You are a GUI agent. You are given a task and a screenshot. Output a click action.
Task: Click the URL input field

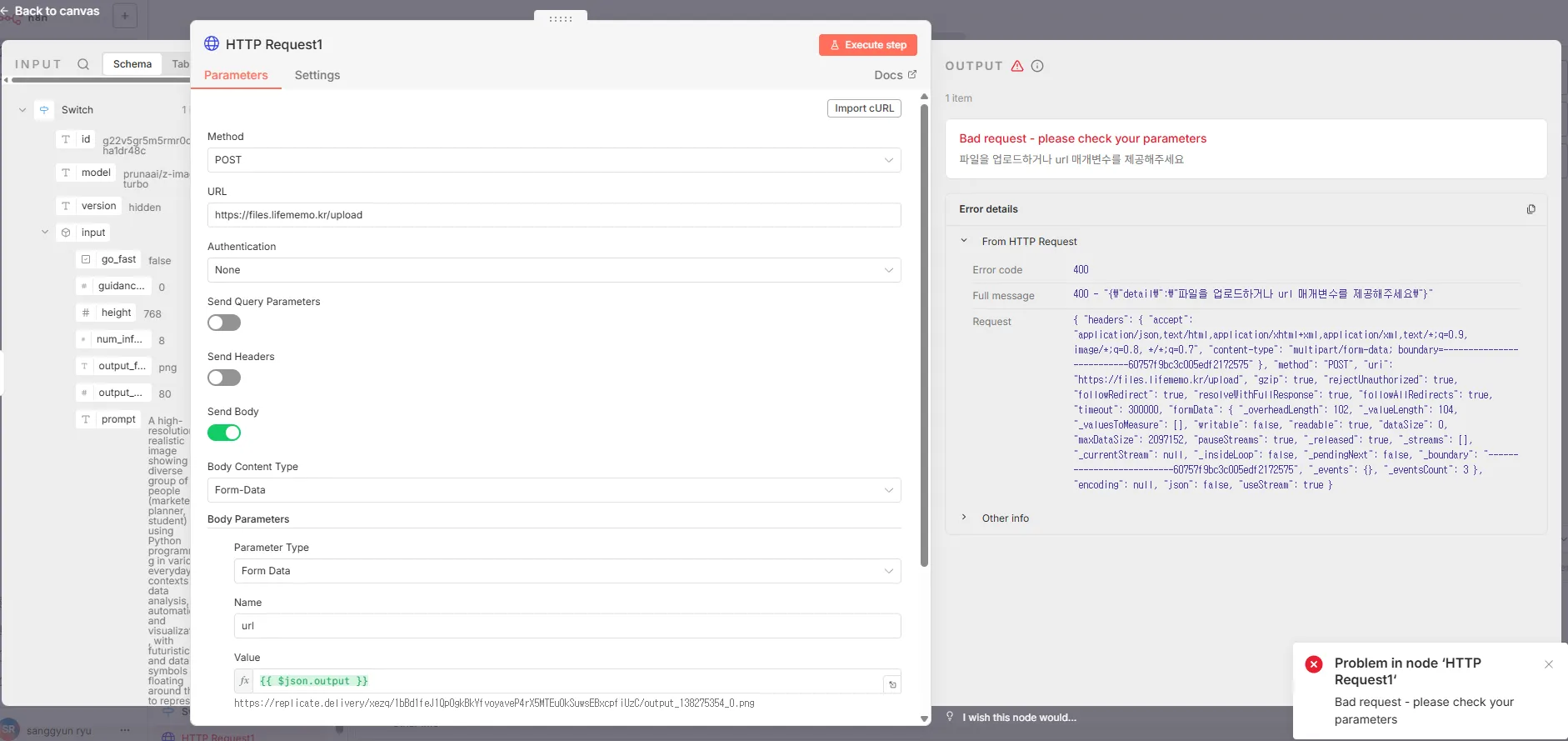(x=554, y=215)
